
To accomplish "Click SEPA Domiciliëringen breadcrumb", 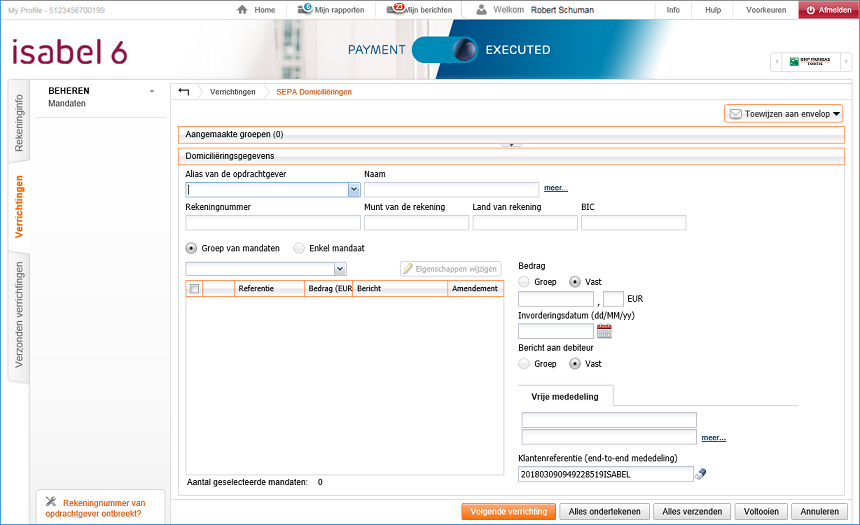I will click(314, 92).
